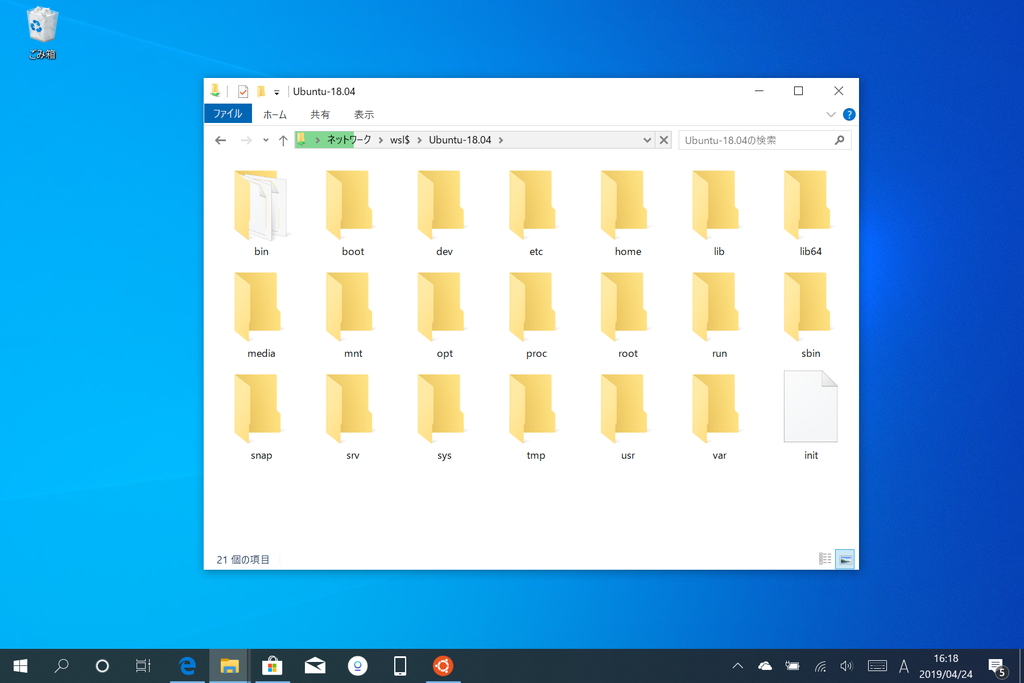
Task: Launch Microsoft Edge from the taskbar
Action: click(188, 666)
